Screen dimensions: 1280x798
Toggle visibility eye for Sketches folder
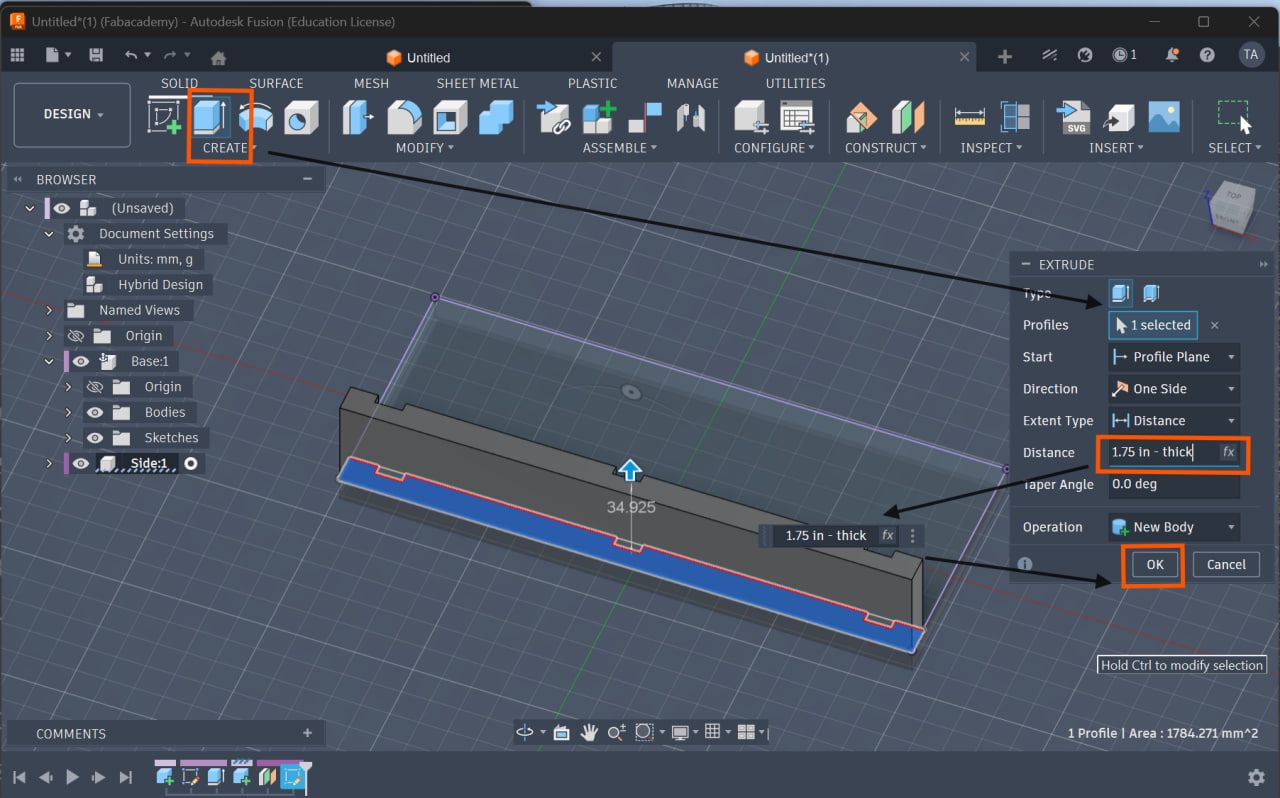[95, 438]
